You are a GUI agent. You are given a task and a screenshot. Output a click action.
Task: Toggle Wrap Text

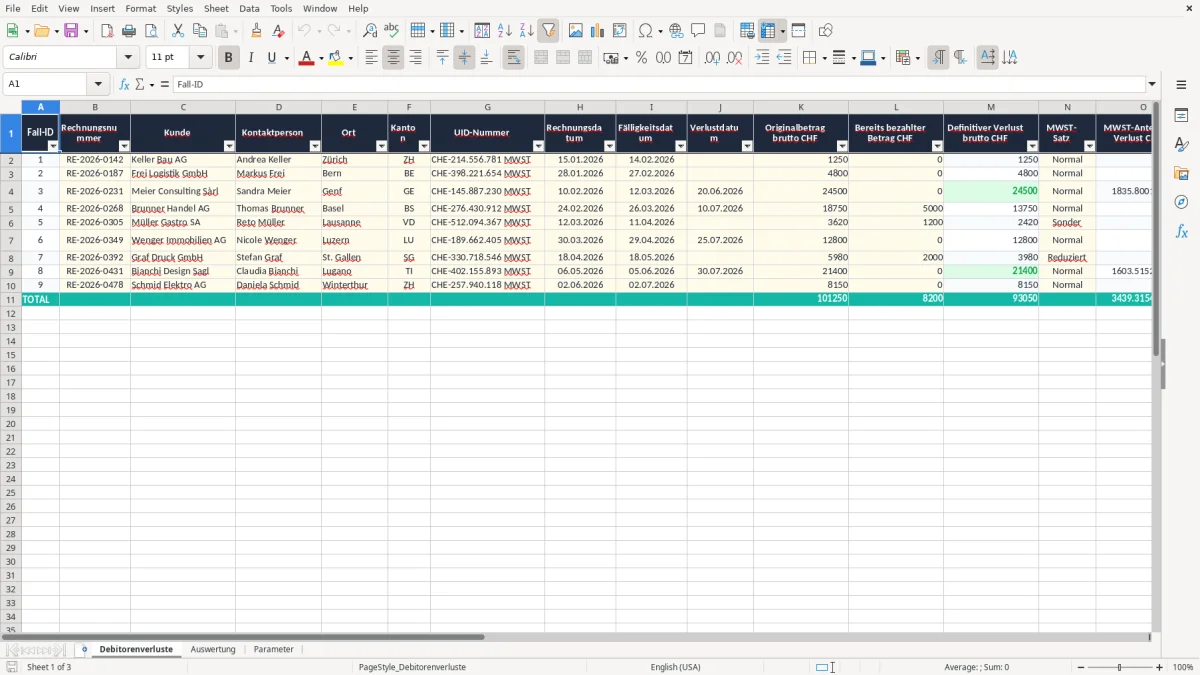coord(513,58)
